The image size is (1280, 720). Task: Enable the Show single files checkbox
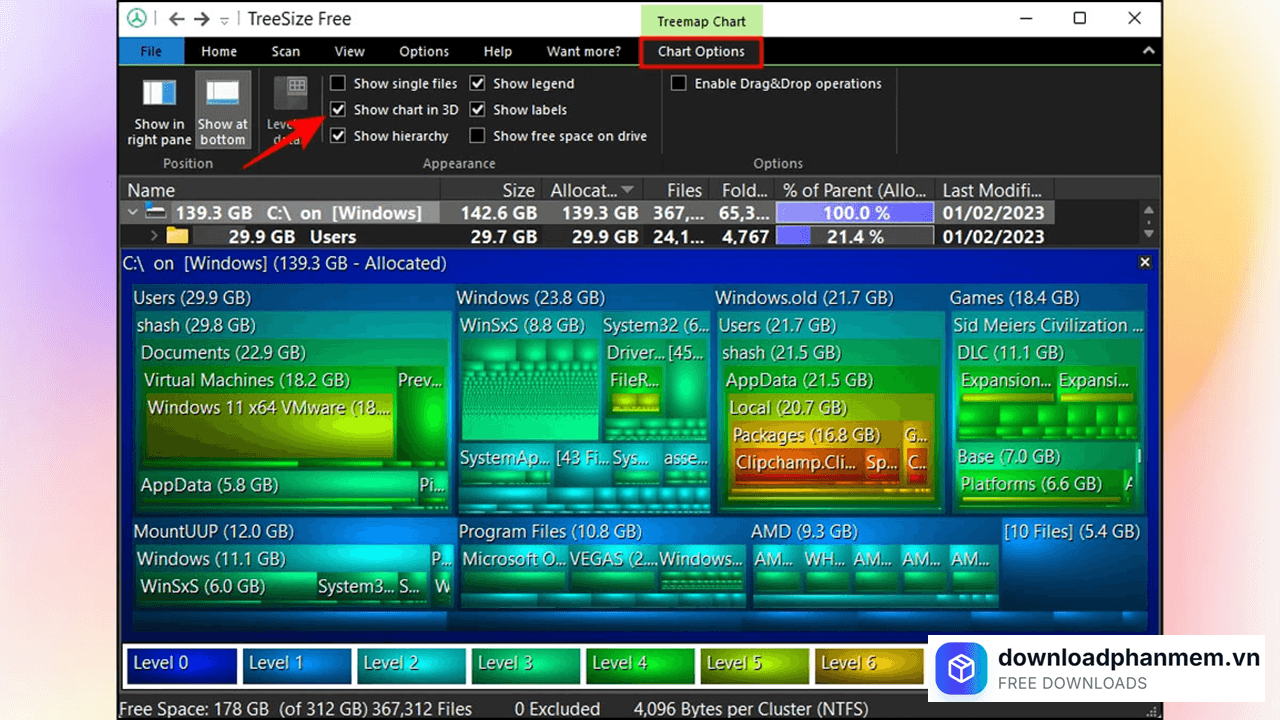[x=338, y=84]
